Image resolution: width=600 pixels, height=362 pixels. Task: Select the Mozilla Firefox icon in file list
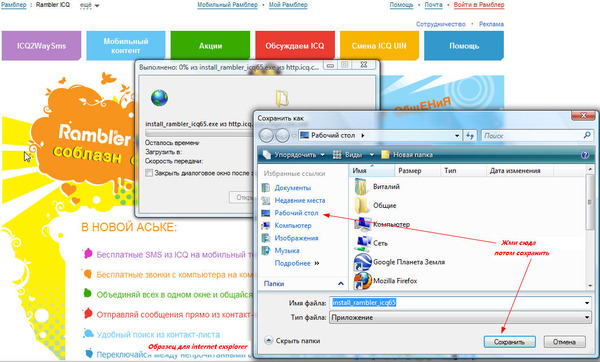click(362, 280)
